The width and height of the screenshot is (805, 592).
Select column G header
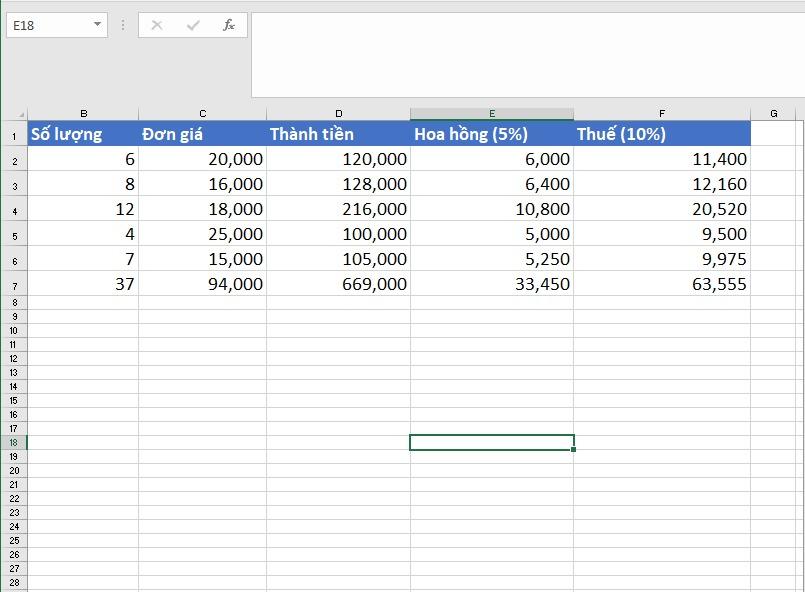[x=773, y=112]
